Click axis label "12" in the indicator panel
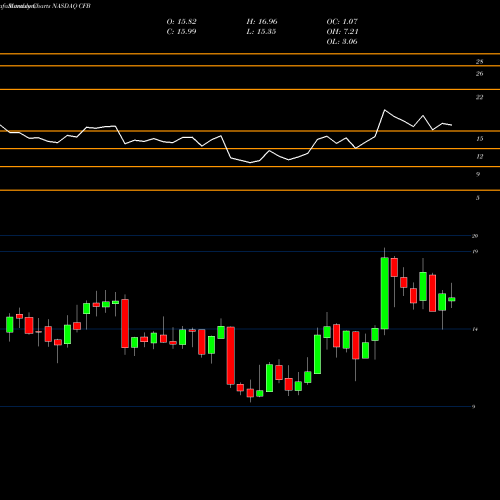 pos(479,157)
